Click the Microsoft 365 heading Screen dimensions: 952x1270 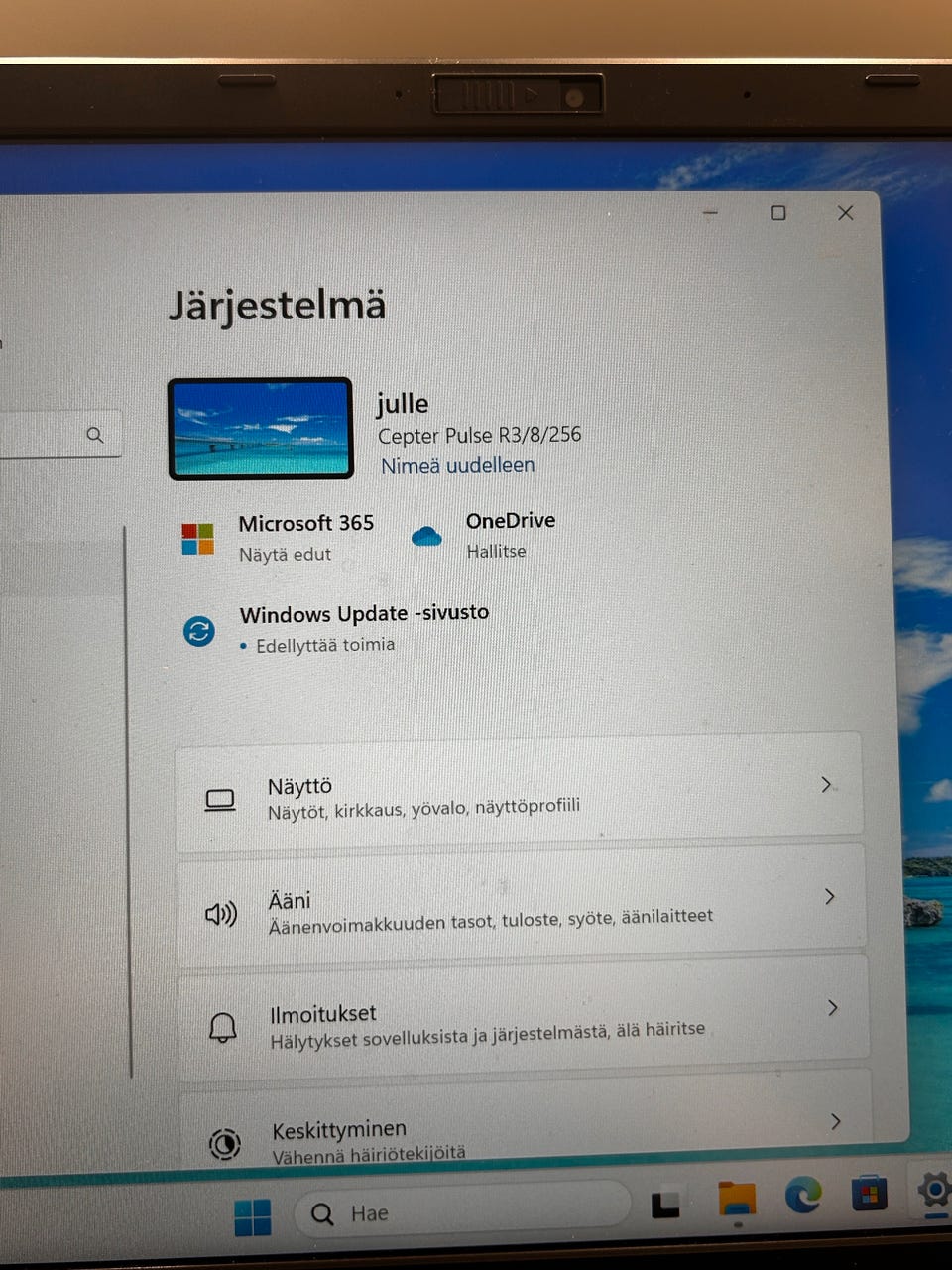[306, 523]
